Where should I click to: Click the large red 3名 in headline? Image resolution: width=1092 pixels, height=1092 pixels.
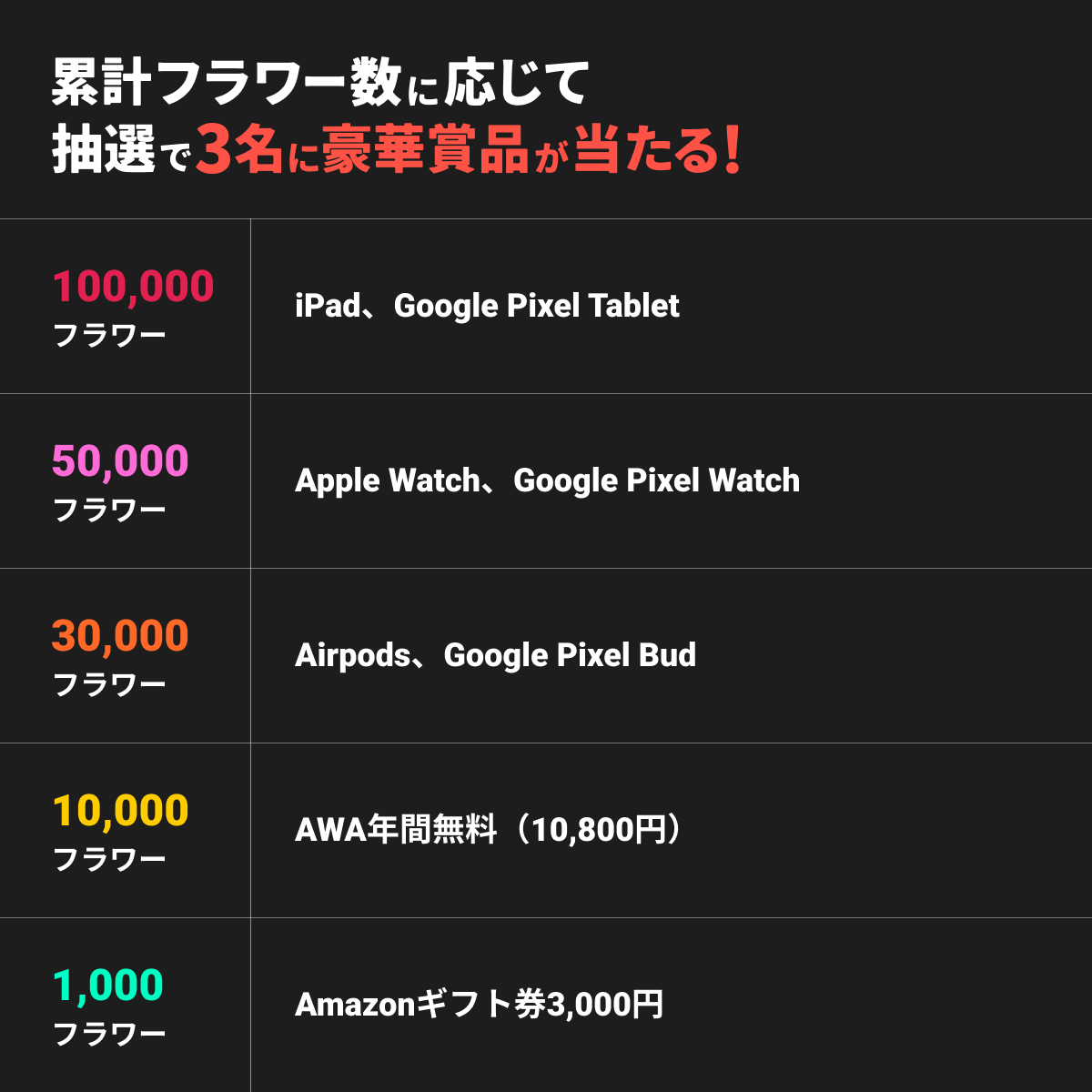pyautogui.click(x=238, y=150)
